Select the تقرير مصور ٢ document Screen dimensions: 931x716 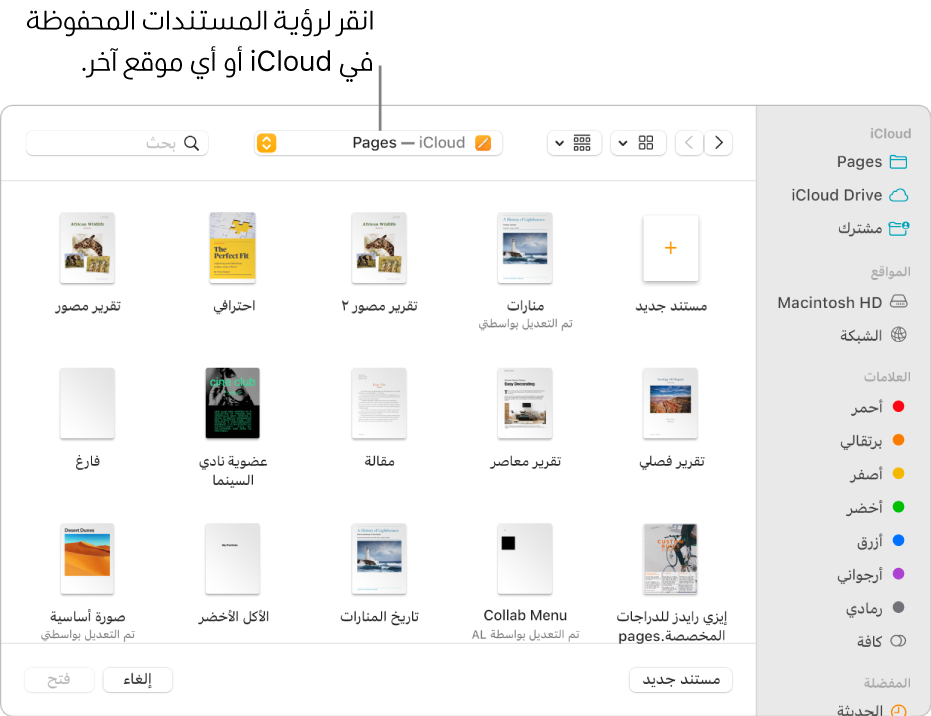[x=379, y=248]
